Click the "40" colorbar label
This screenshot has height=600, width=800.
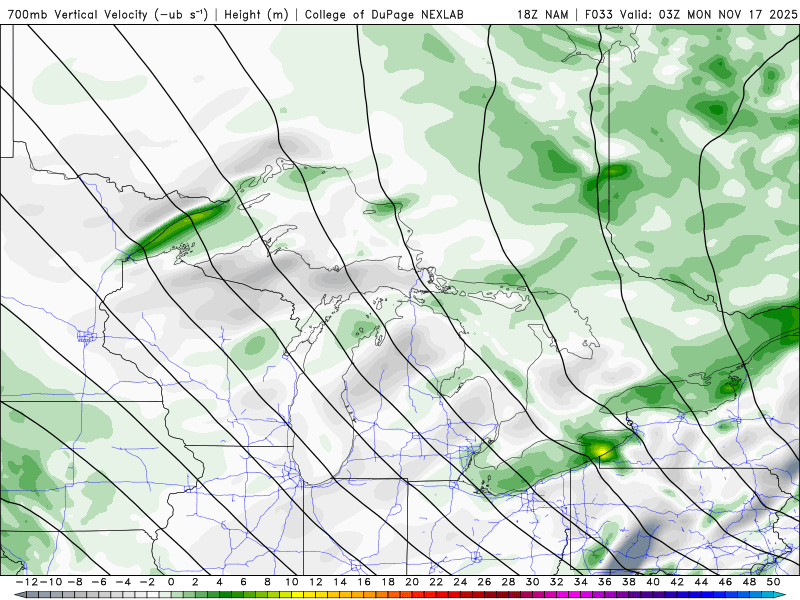[x=653, y=582]
